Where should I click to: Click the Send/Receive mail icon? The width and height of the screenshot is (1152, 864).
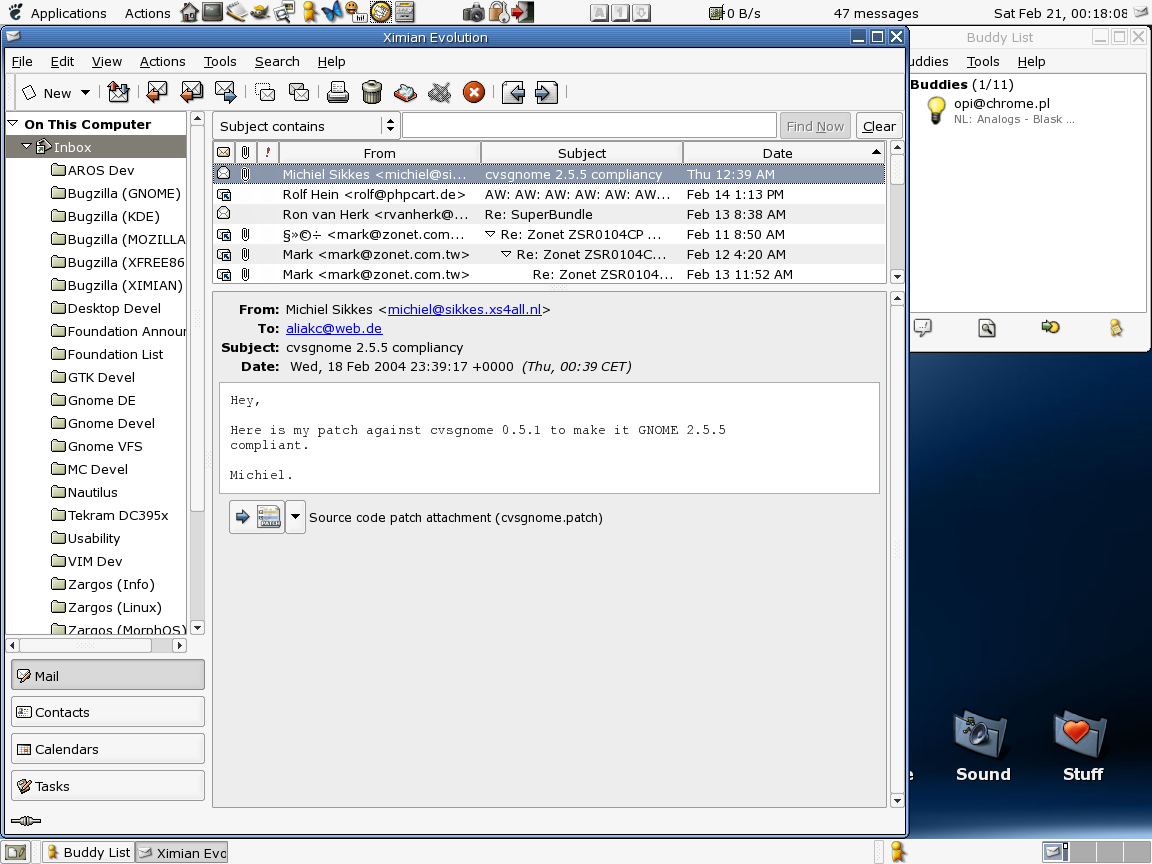click(x=118, y=93)
